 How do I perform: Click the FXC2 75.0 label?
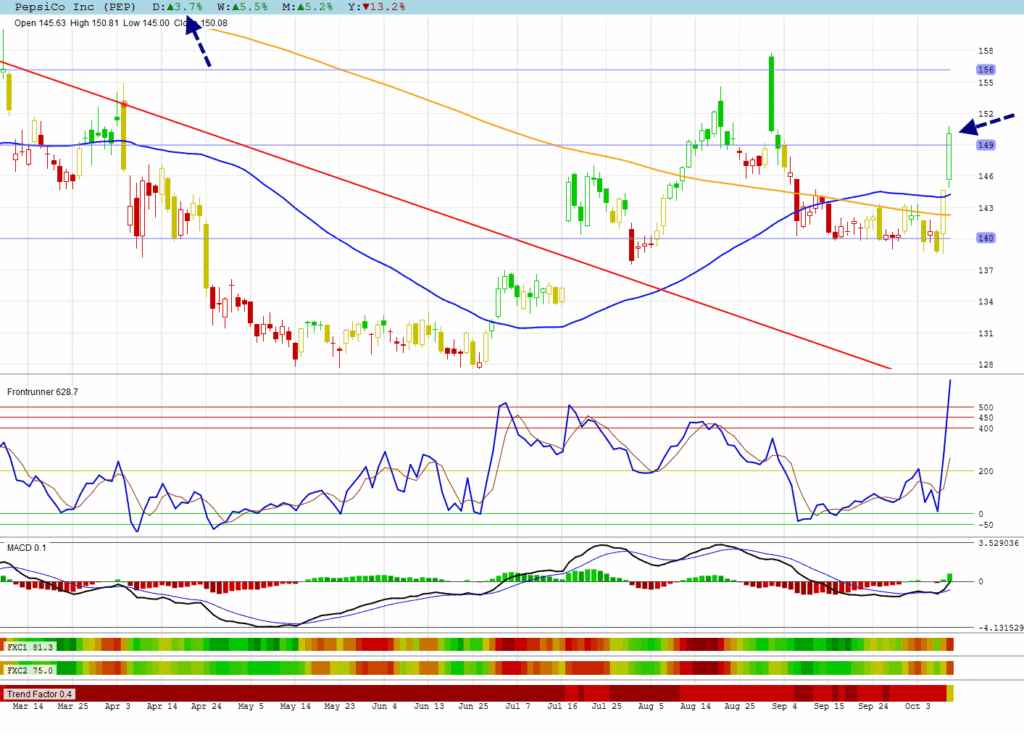pos(30,669)
